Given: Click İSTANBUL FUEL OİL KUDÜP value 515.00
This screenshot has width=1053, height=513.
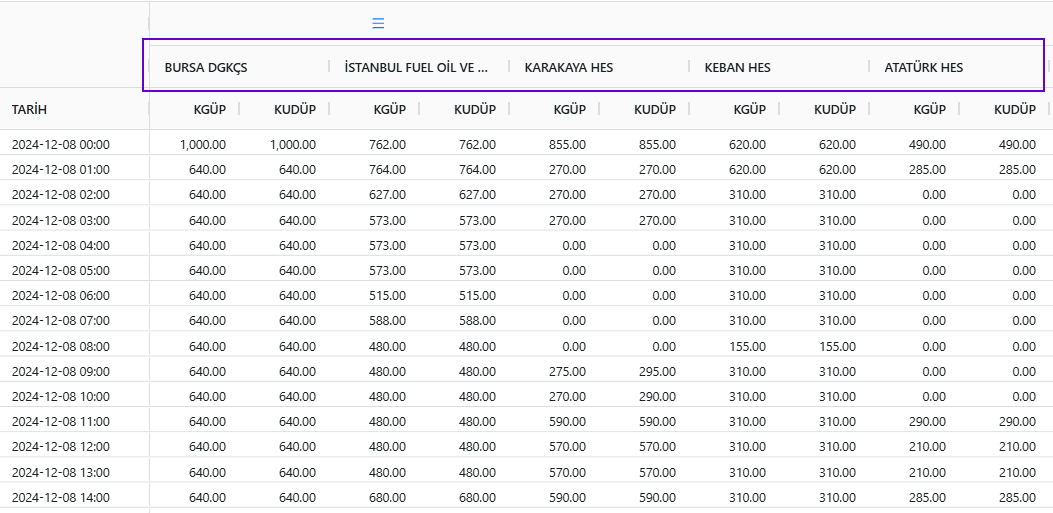Looking at the screenshot, I should (x=477, y=296).
